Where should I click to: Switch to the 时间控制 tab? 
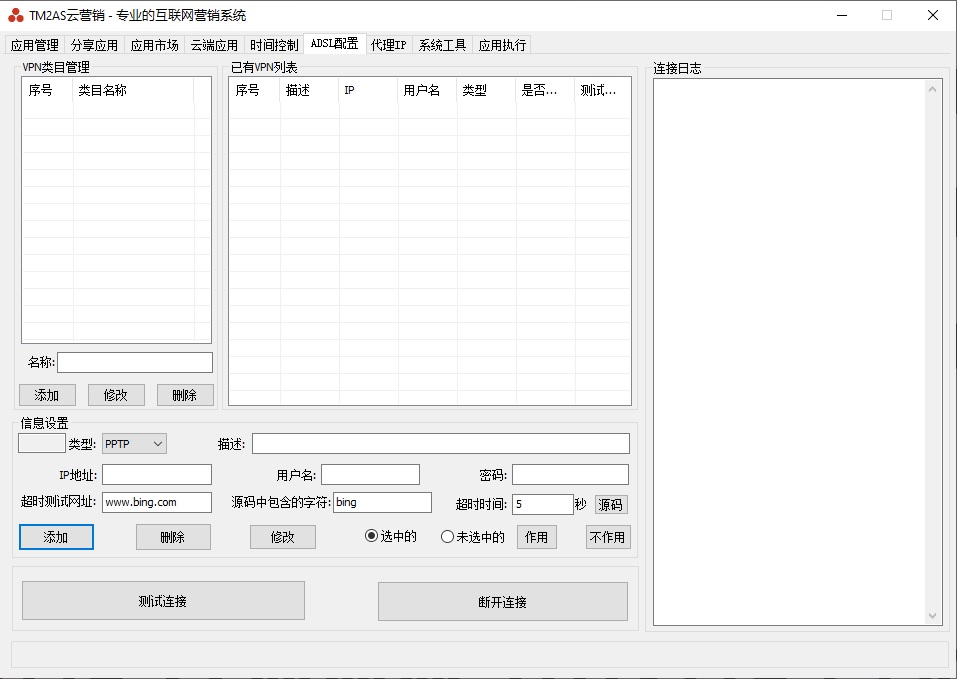pyautogui.click(x=274, y=45)
